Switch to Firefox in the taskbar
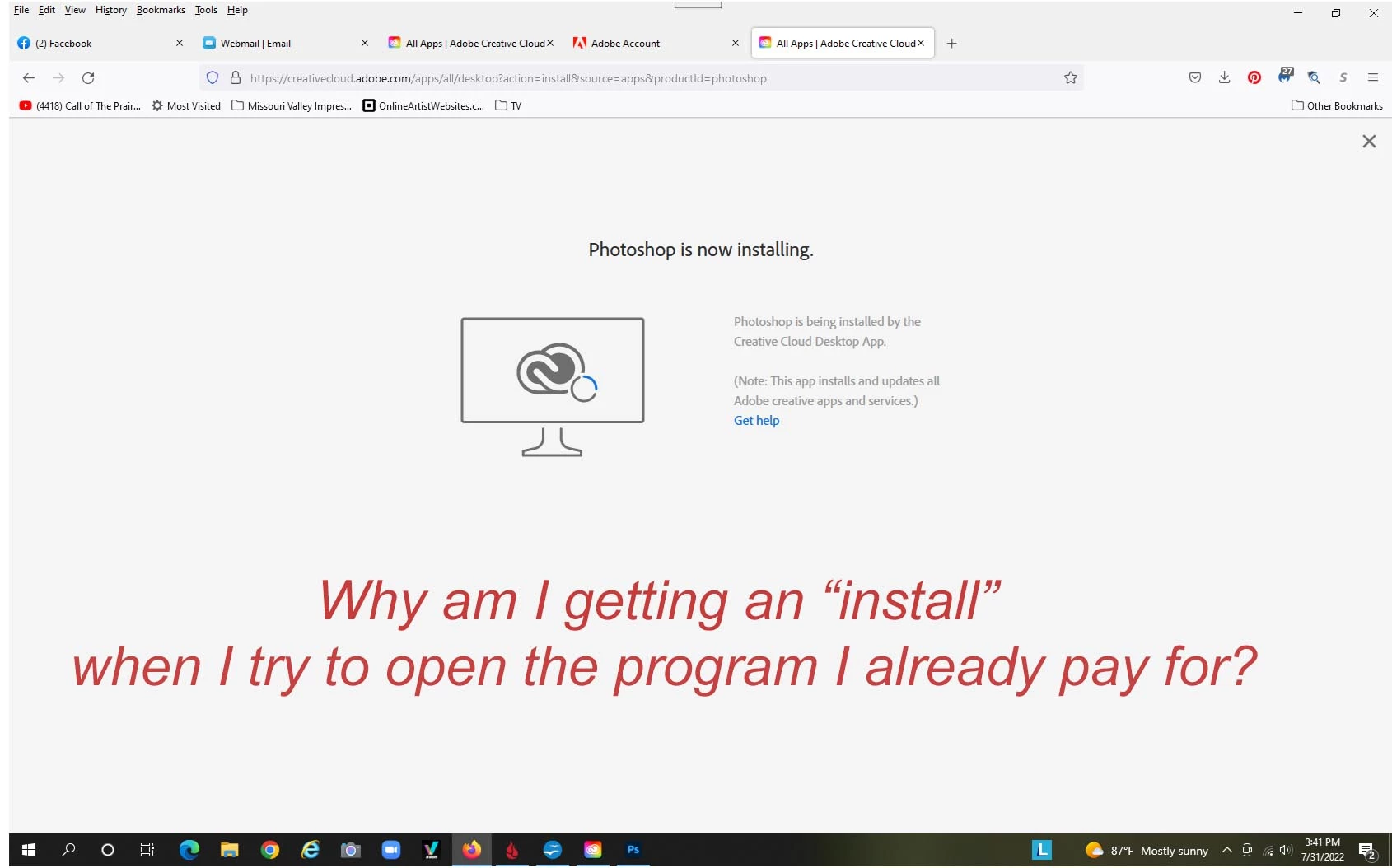 (472, 850)
